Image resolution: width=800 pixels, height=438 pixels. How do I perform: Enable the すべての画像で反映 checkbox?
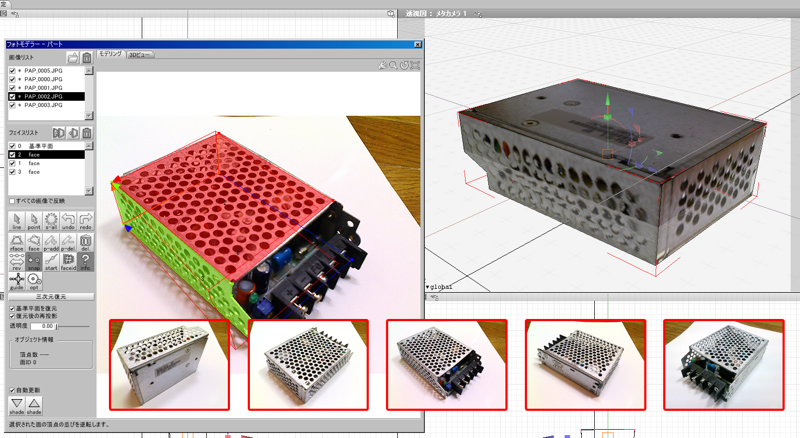tap(12, 201)
